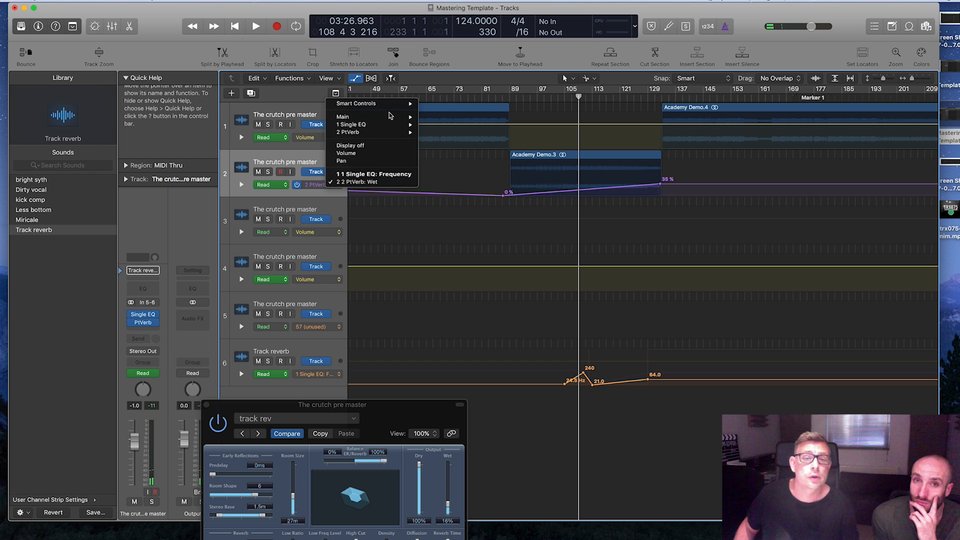Open track 4 Volume automation parameter dropdown
This screenshot has width=960, height=540.
317,279
